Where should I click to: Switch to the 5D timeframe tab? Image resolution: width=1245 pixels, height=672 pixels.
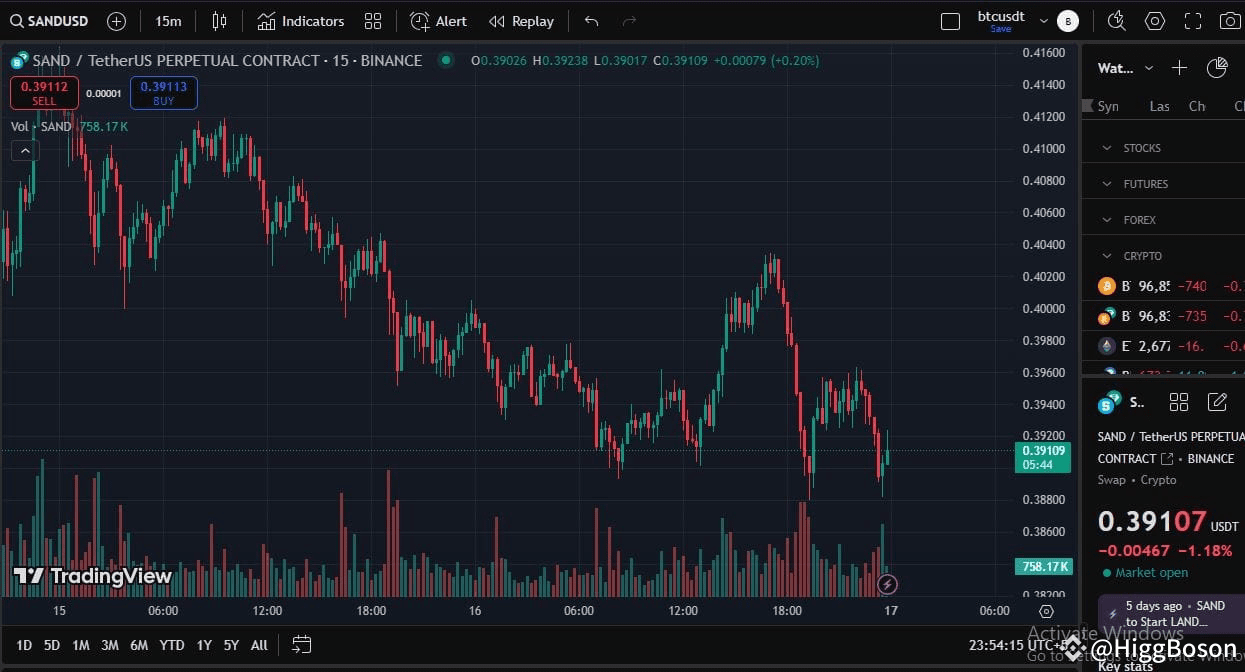click(x=51, y=645)
